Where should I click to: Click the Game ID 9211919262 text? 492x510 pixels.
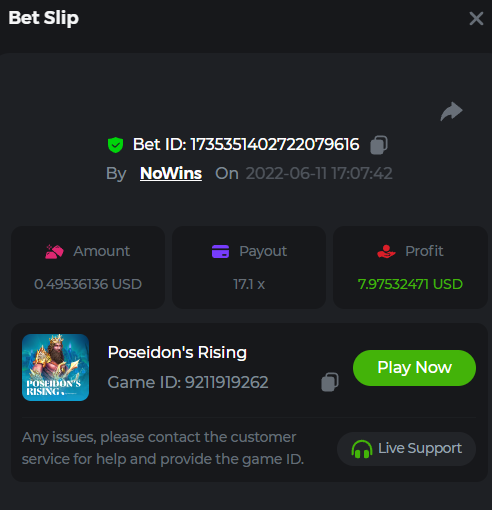[188, 382]
